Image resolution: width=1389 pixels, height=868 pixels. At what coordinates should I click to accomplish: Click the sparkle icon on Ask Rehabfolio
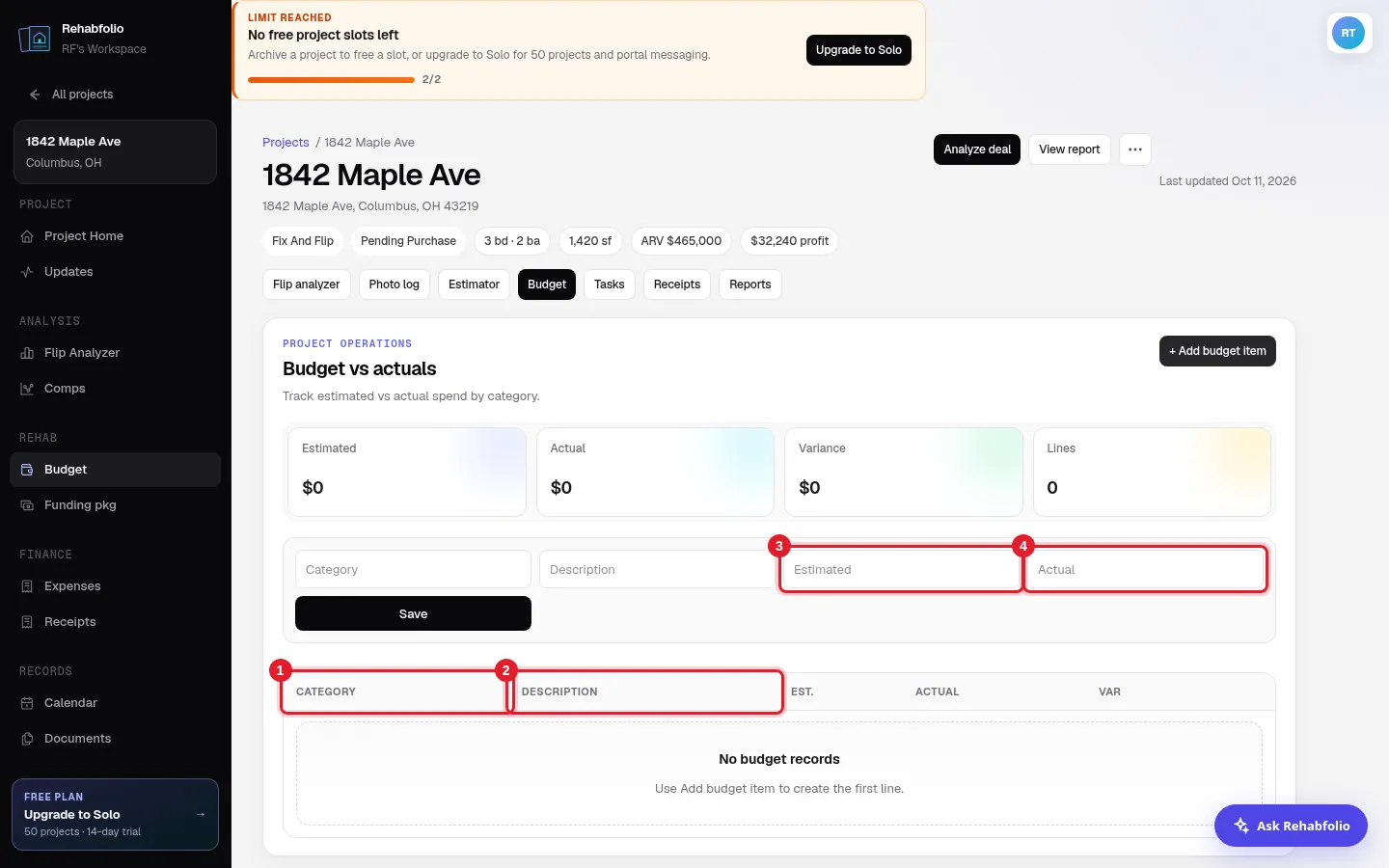point(1241,826)
